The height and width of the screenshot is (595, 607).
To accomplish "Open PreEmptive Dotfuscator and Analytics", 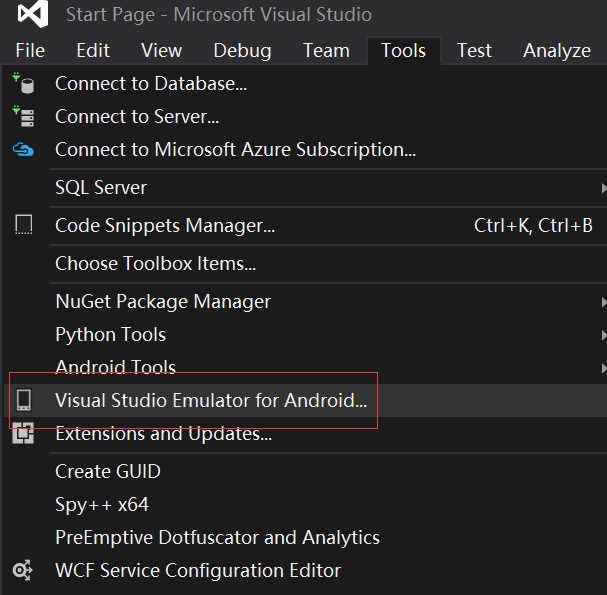I will 217,538.
